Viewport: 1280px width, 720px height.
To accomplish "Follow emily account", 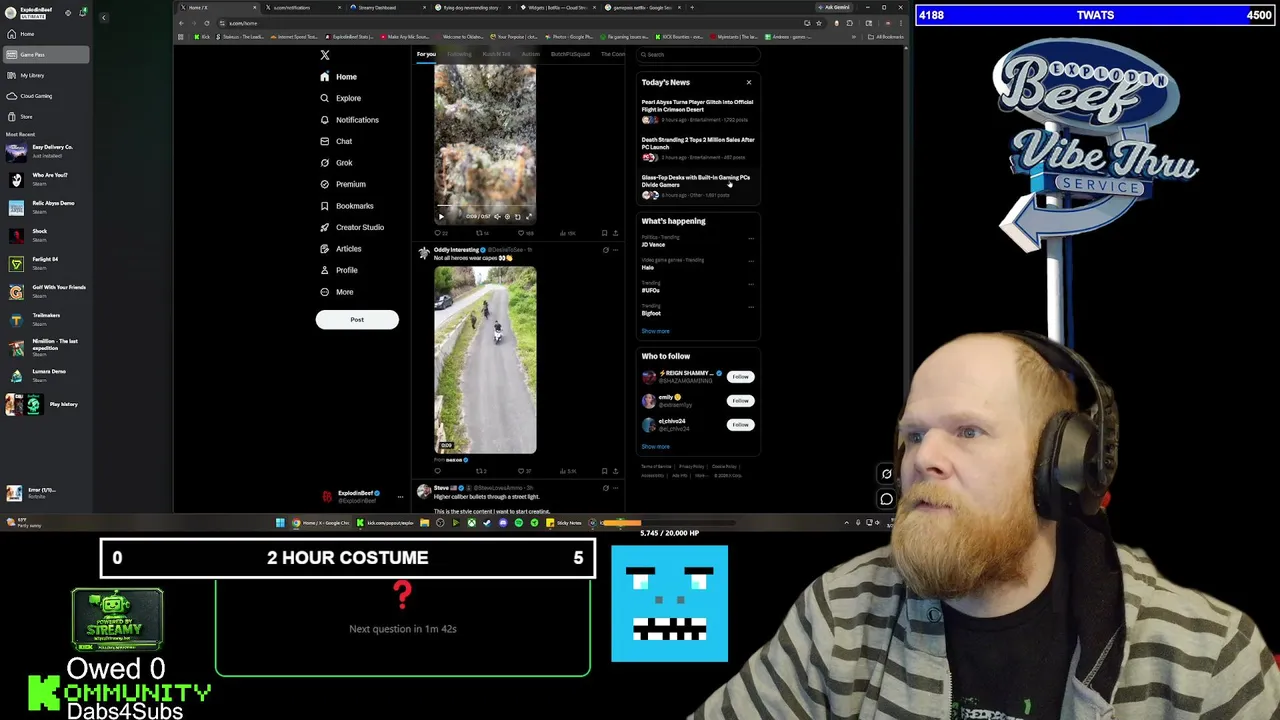I will tap(740, 401).
